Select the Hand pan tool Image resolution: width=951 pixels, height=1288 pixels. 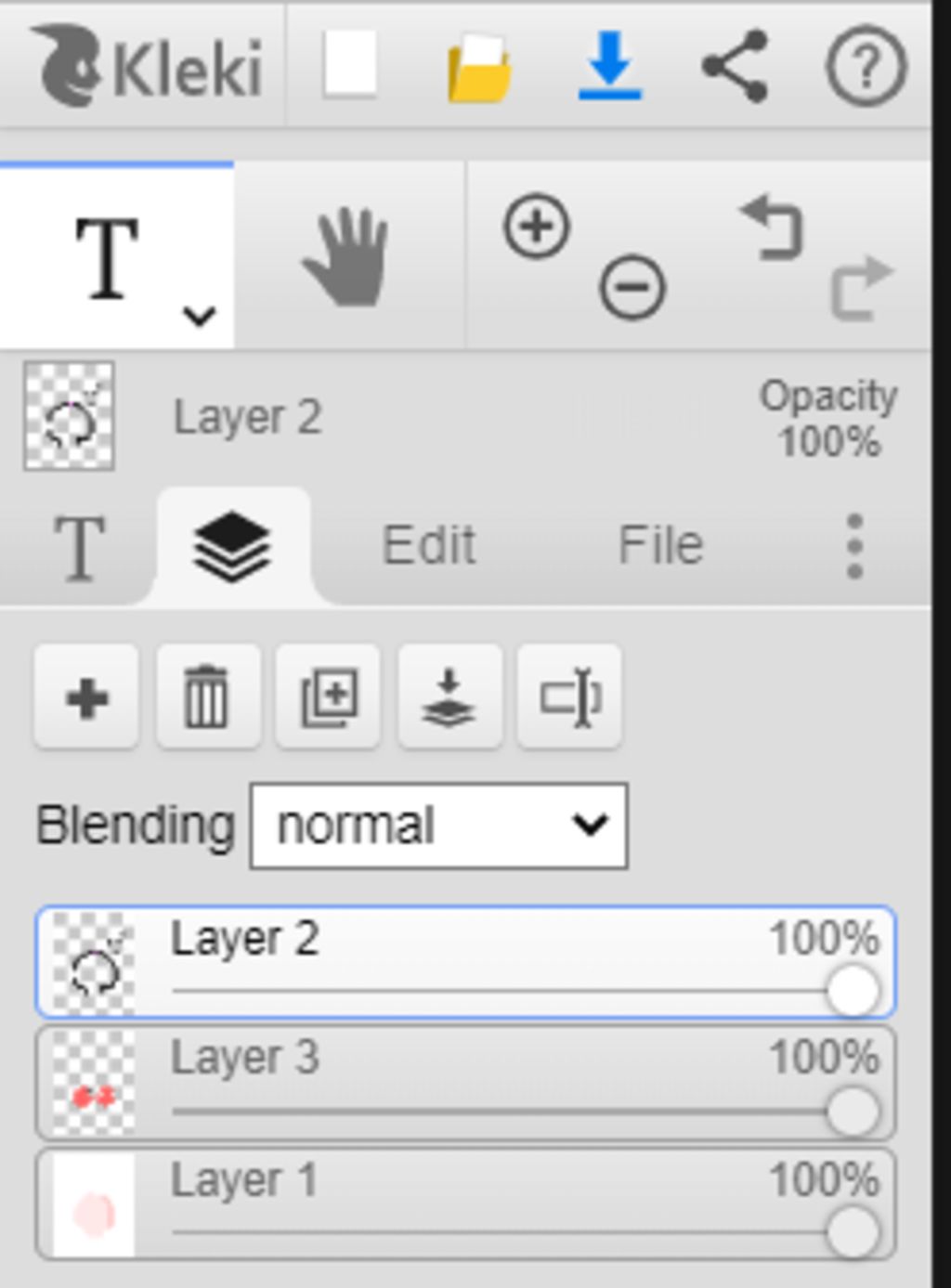point(347,256)
